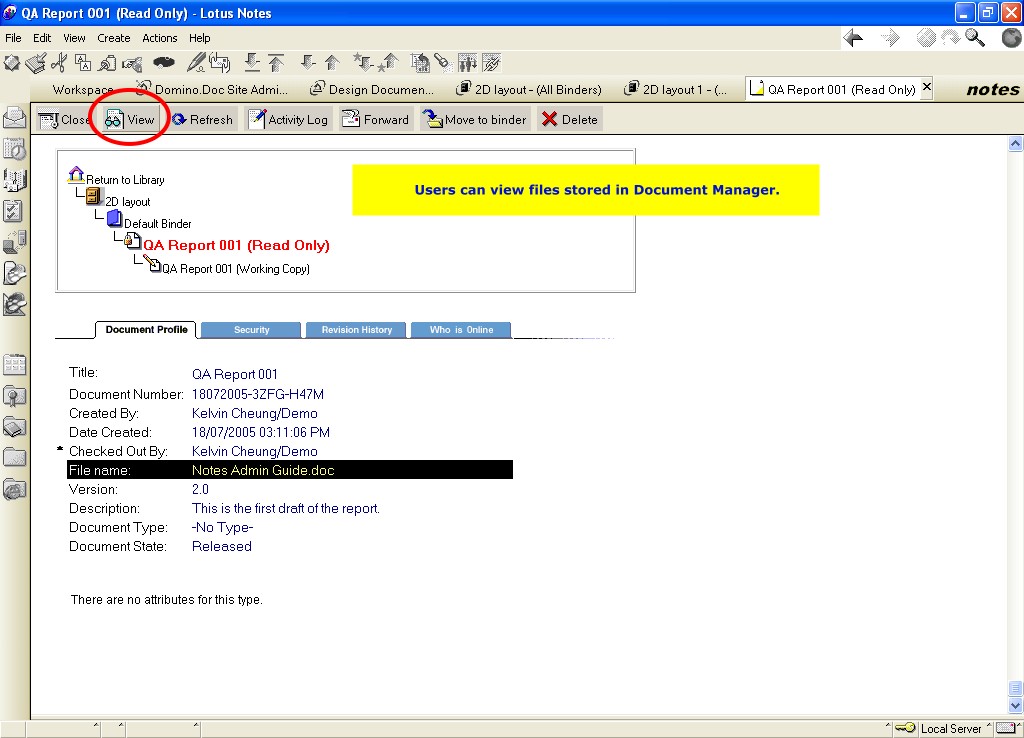Viewport: 1024px width, 738px height.
Task: Open the Create menu
Action: tap(113, 38)
